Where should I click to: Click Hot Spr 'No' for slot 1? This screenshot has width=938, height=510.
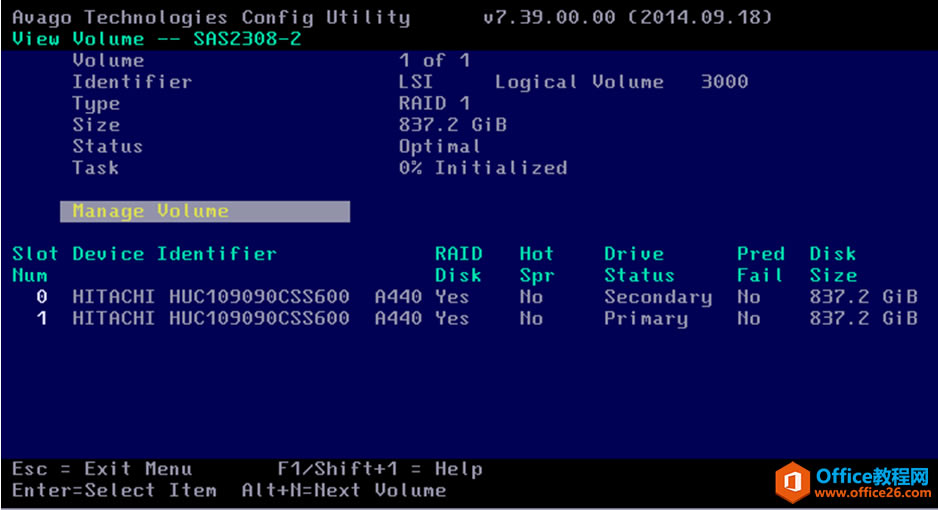(x=531, y=319)
